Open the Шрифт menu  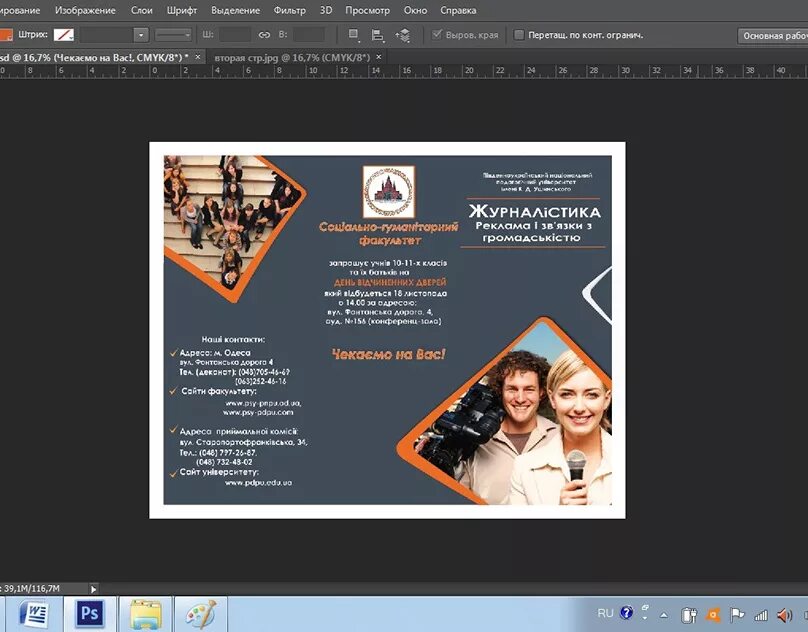(x=181, y=10)
